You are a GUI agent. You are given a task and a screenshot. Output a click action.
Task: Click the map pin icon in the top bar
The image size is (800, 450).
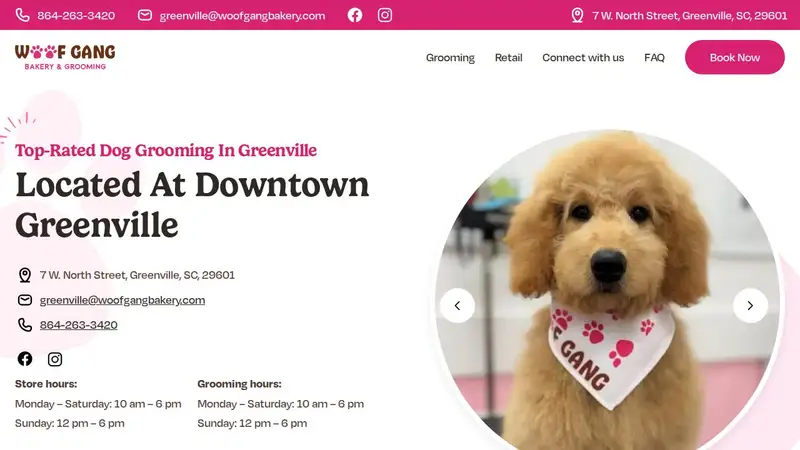(x=577, y=15)
